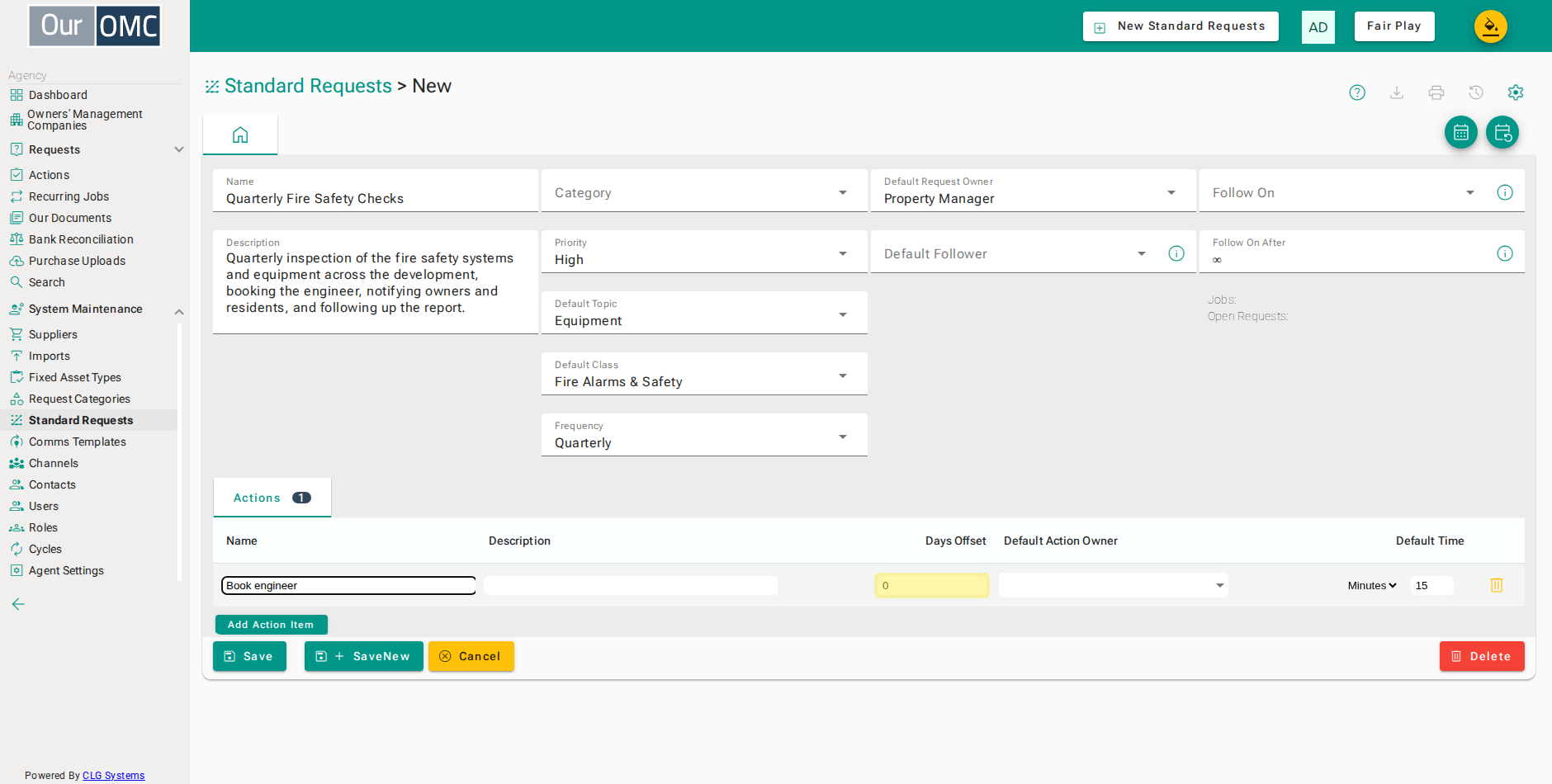
Task: Click the download icon in page toolbar
Action: [1397, 92]
